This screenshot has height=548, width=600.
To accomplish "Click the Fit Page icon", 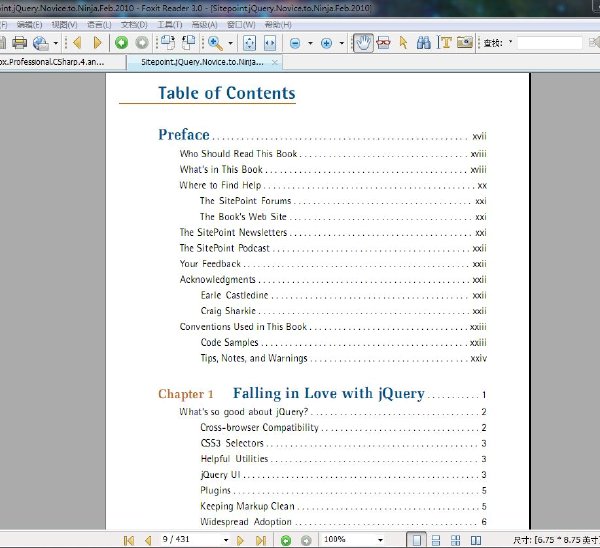I will pyautogui.click(x=249, y=43).
